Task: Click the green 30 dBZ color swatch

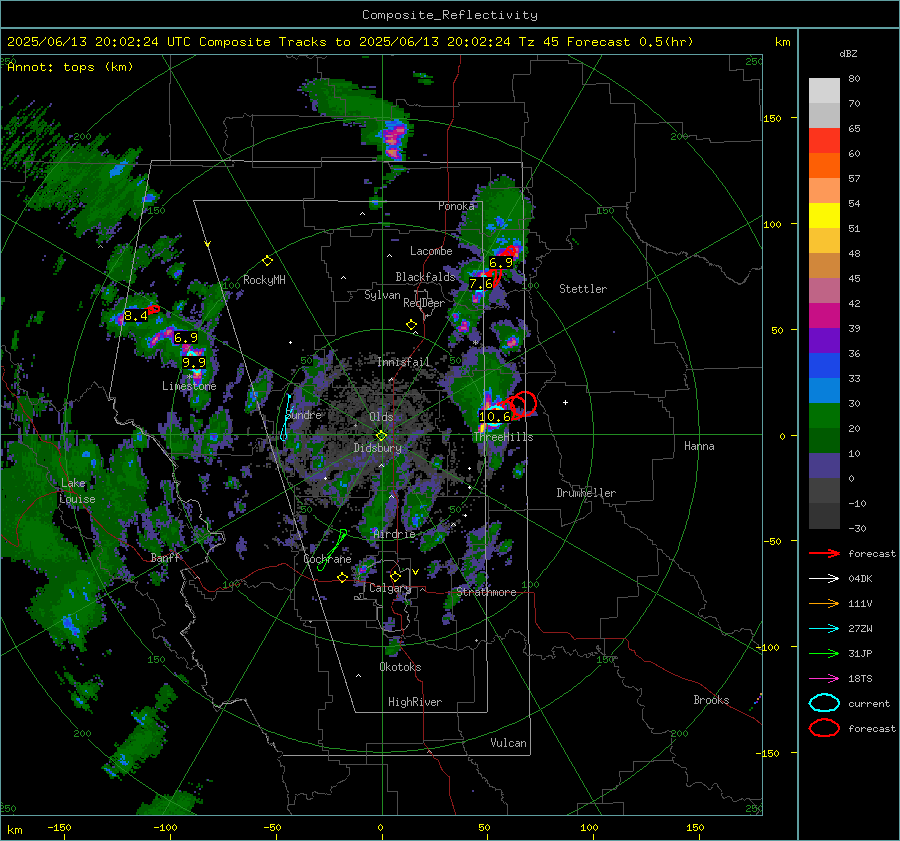Action: (x=824, y=415)
